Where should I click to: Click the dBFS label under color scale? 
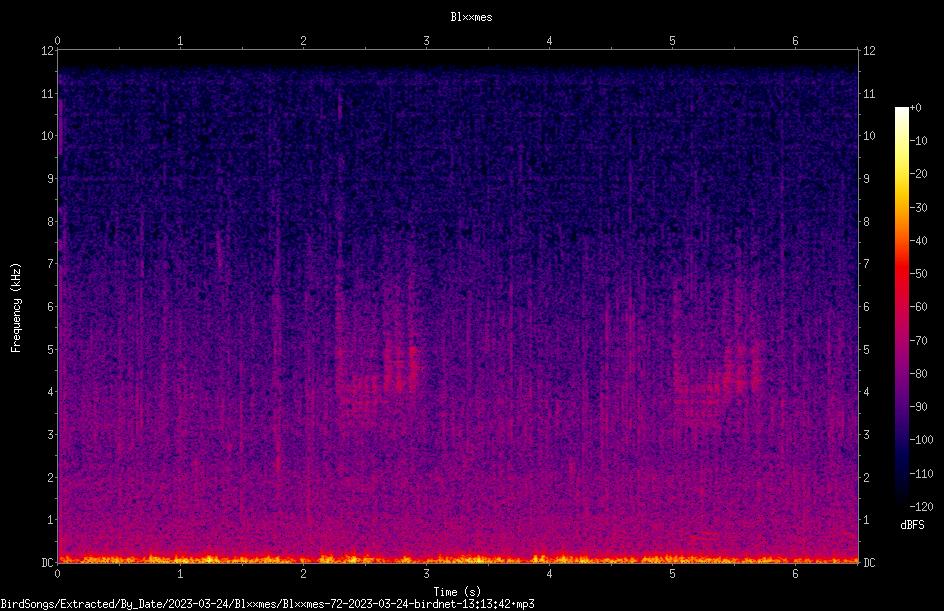(x=912, y=525)
